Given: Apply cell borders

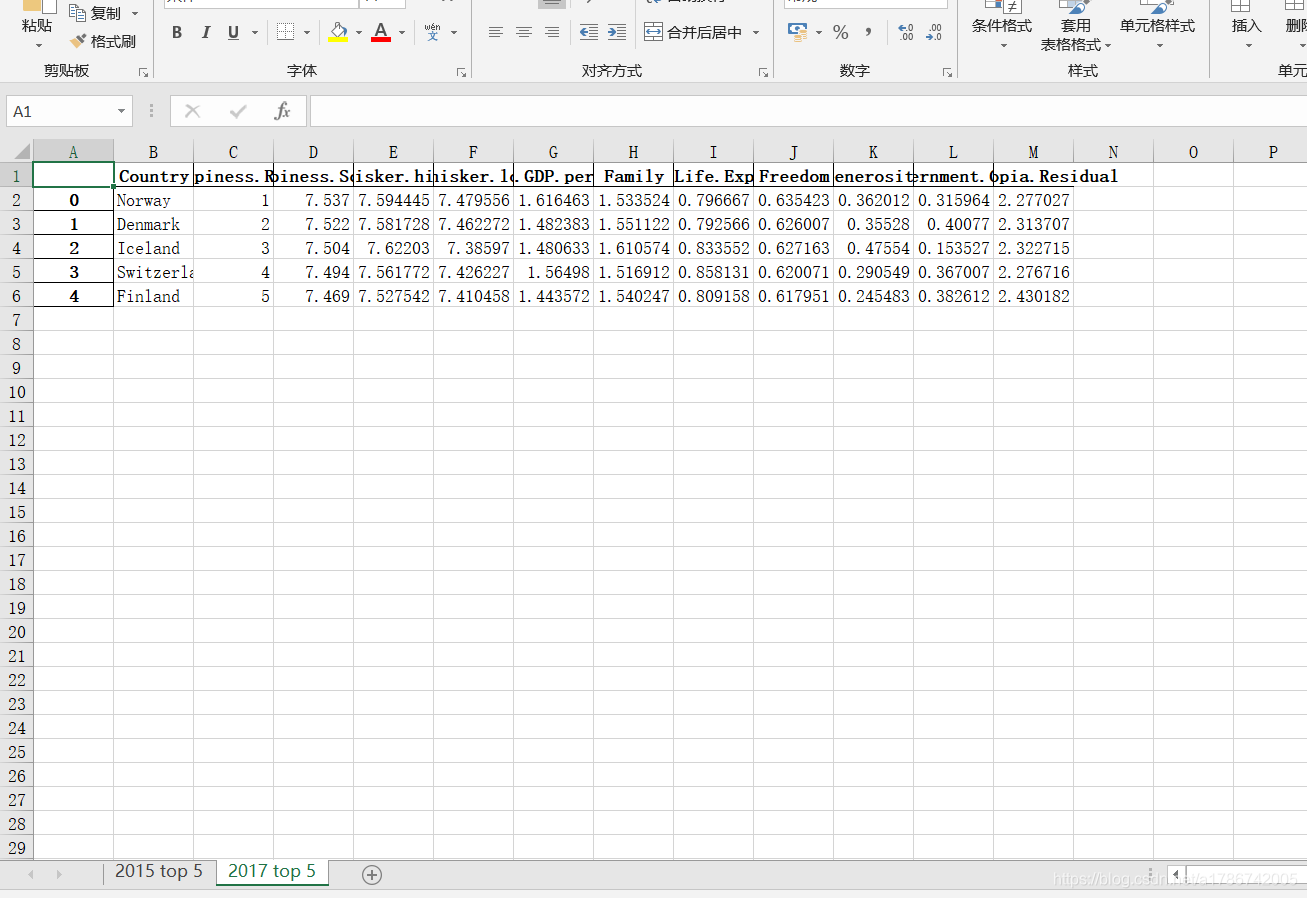Looking at the screenshot, I should (x=285, y=32).
